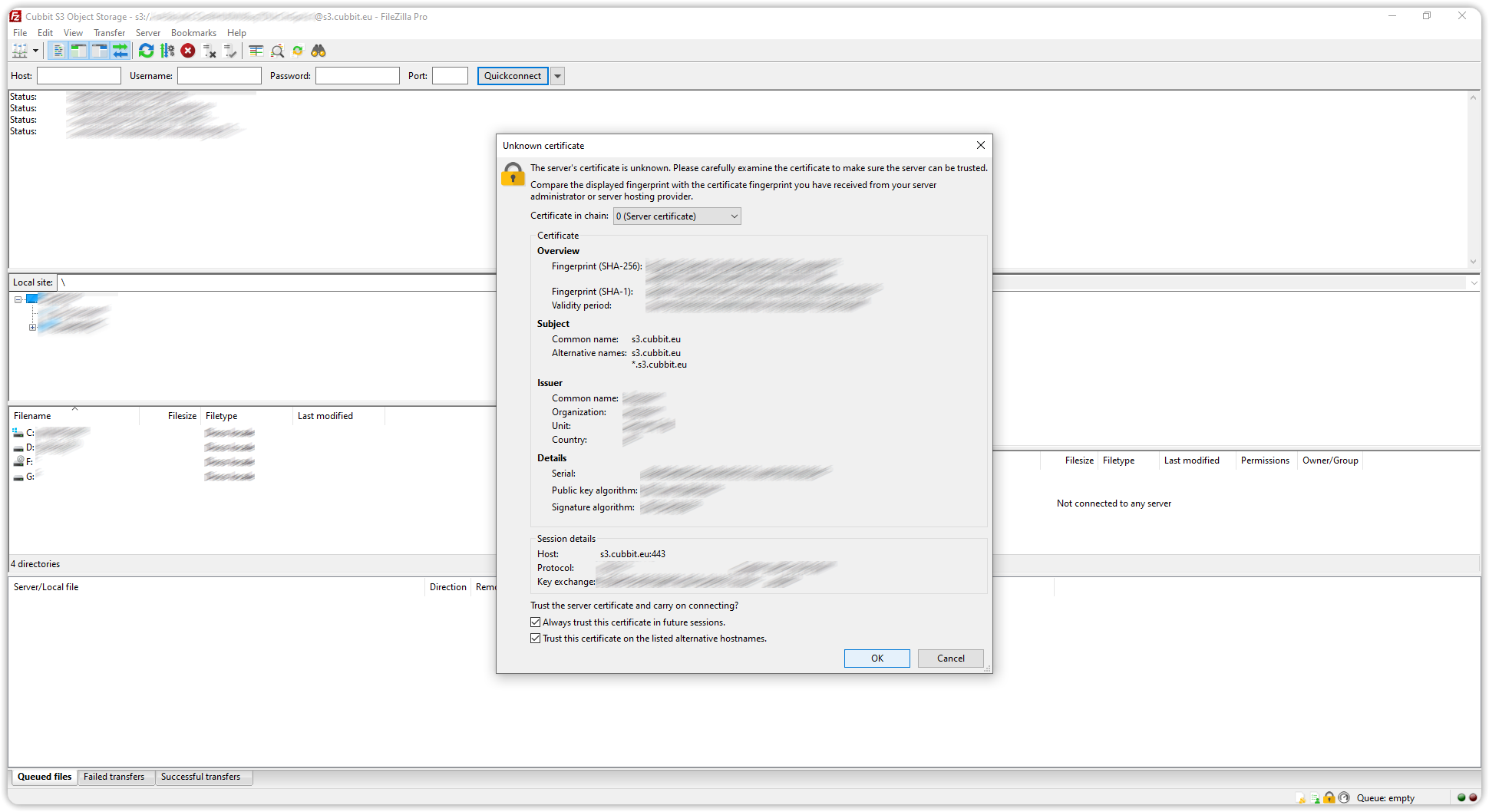Collapse the local site root tree node
Viewport: 1489px width, 812px height.
tap(18, 299)
